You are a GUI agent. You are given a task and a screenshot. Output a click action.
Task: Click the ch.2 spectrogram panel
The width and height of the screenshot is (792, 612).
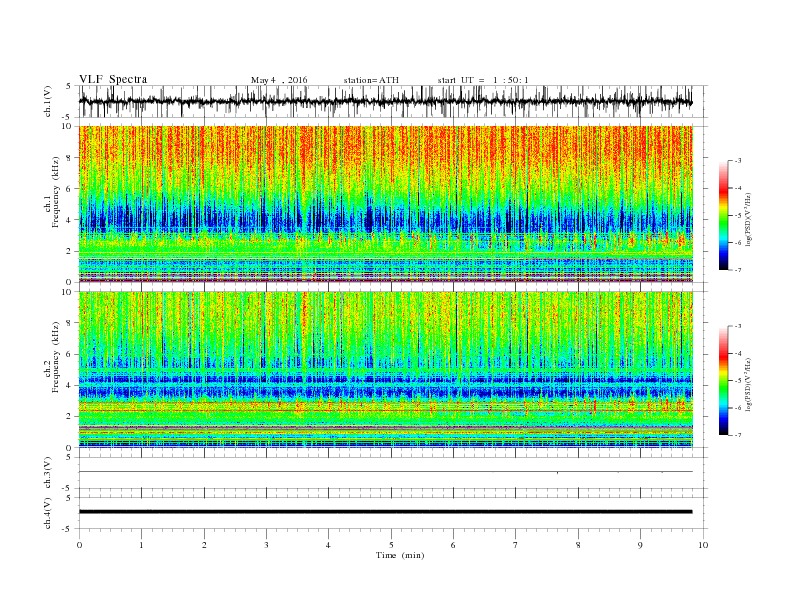pyautogui.click(x=385, y=370)
